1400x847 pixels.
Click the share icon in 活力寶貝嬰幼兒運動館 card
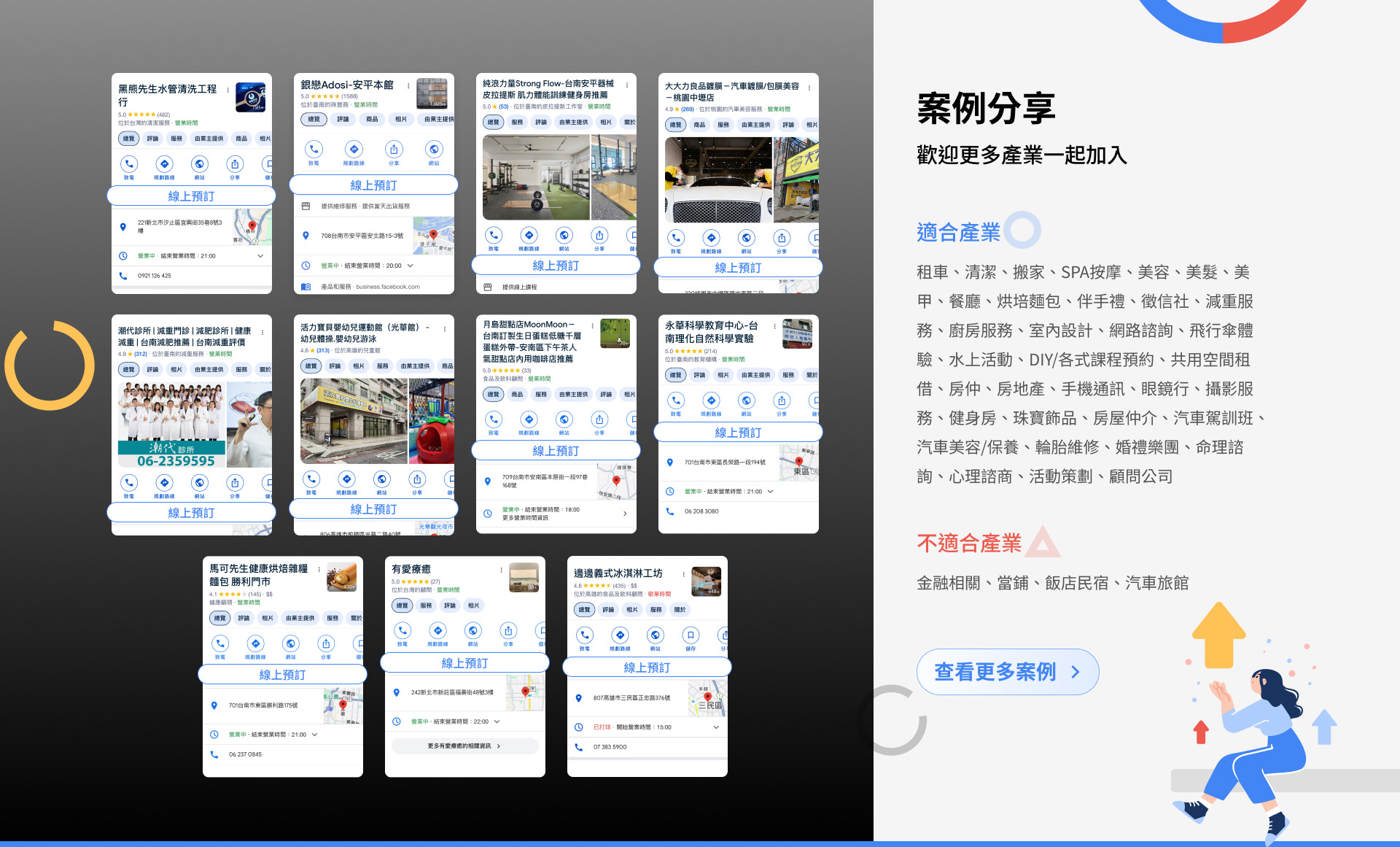pos(417,479)
